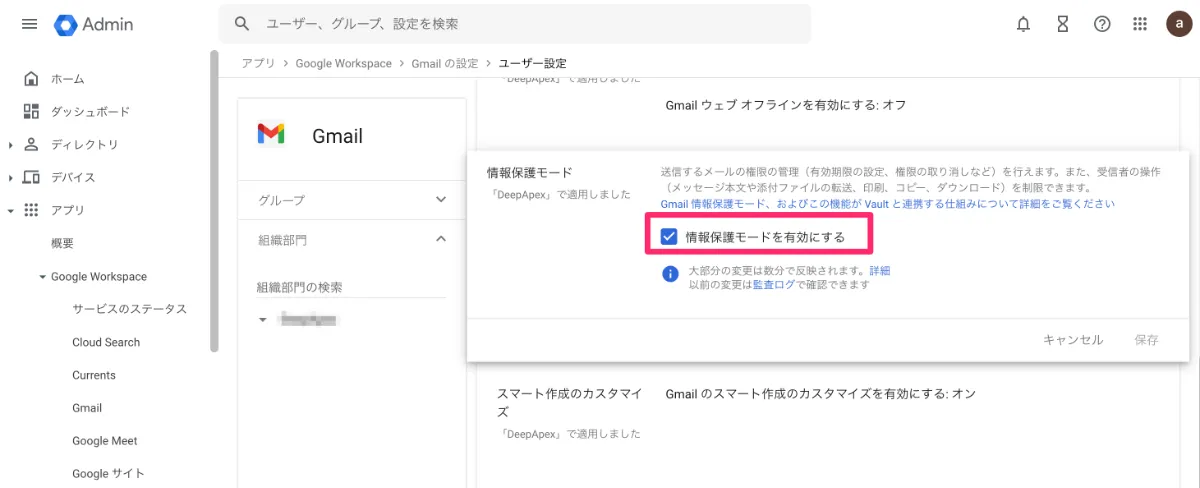
Task: Expand the グループ panel chevron
Action: (x=441, y=200)
